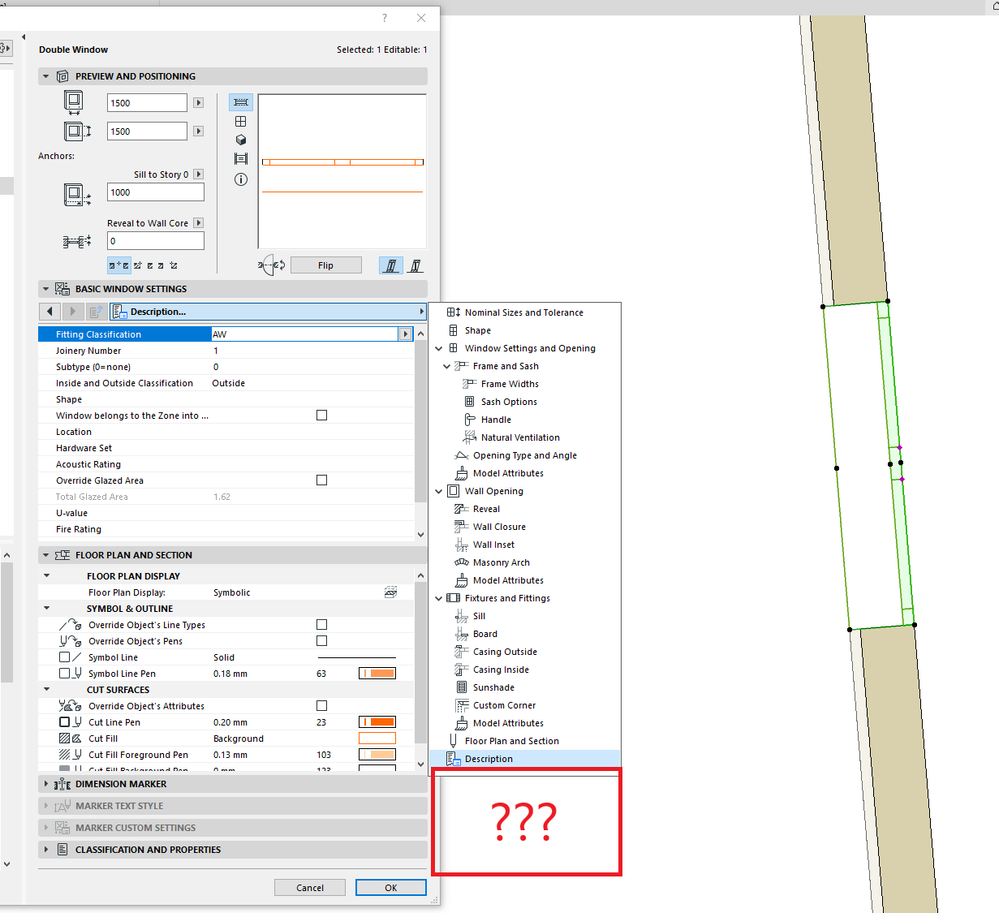Click the Cut Fill background swatch
The image size is (999, 913).
(x=377, y=738)
